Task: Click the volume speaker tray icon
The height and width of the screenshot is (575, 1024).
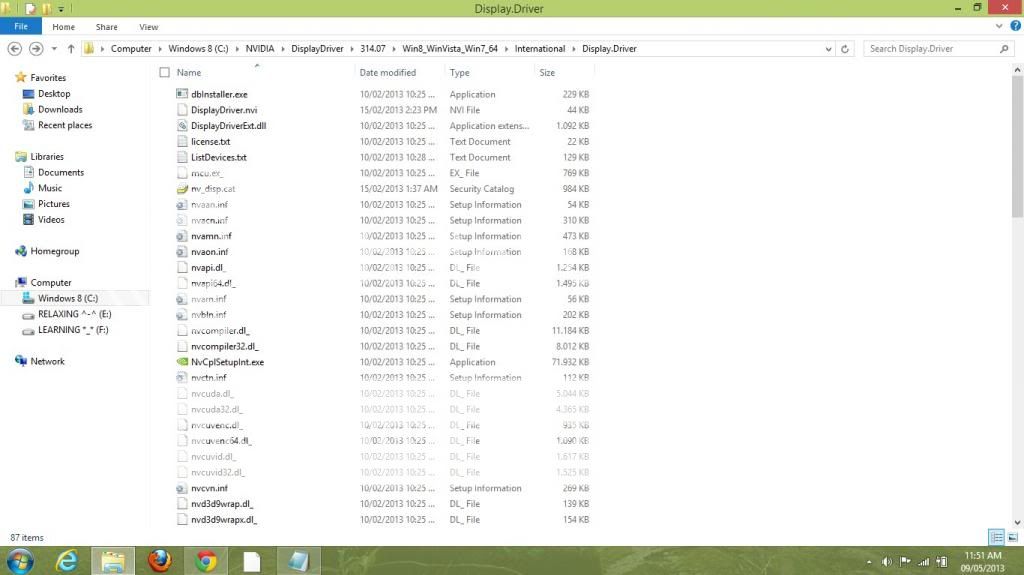Action: coord(886,561)
